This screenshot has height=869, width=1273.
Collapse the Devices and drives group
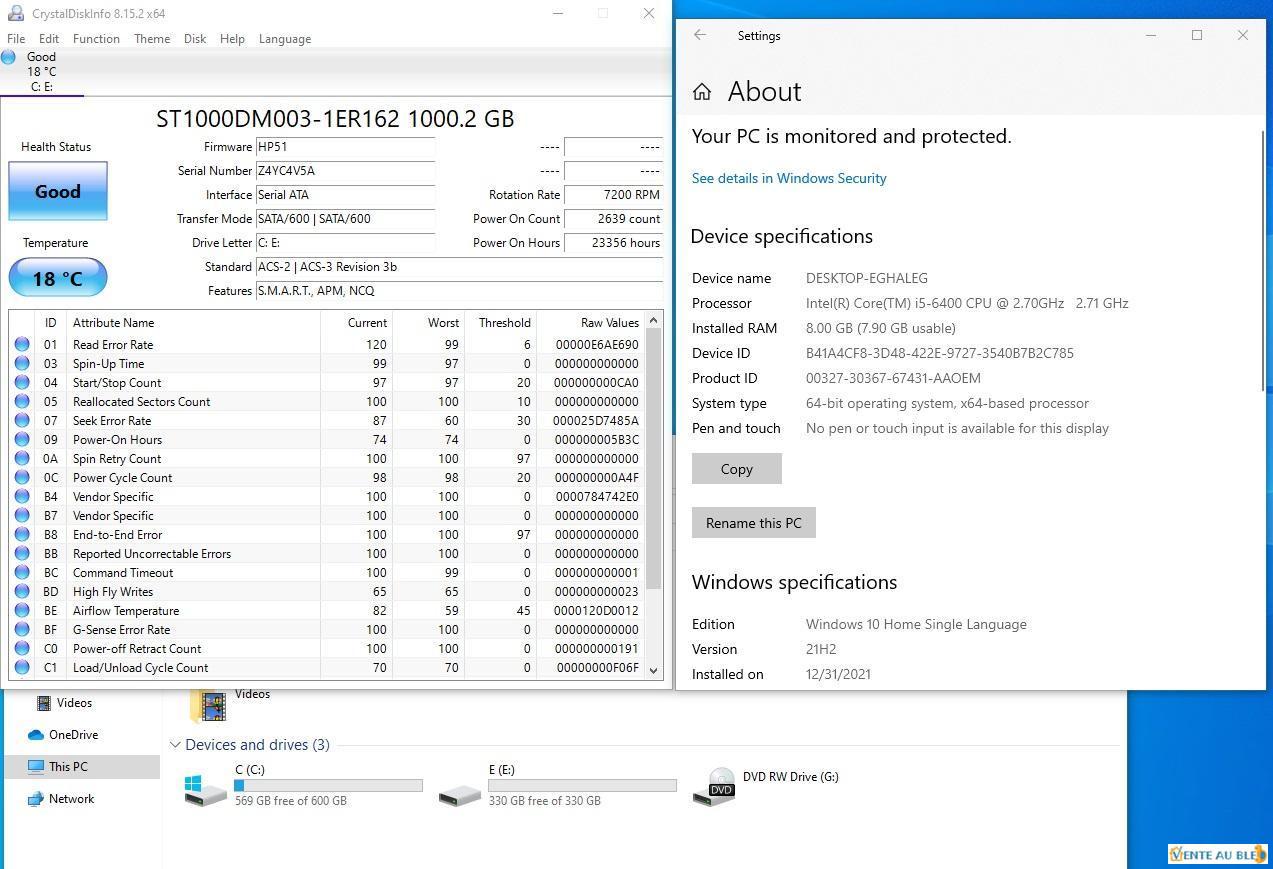[x=175, y=745]
